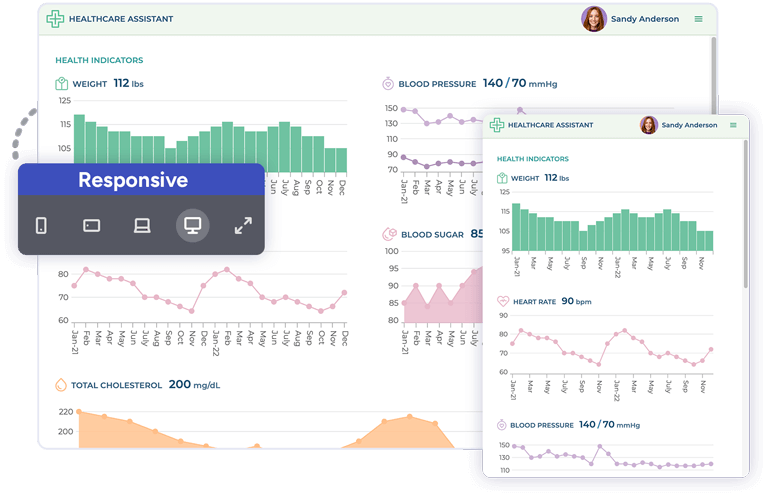
Task: Toggle the desktop monitor view icon
Action: 193,226
